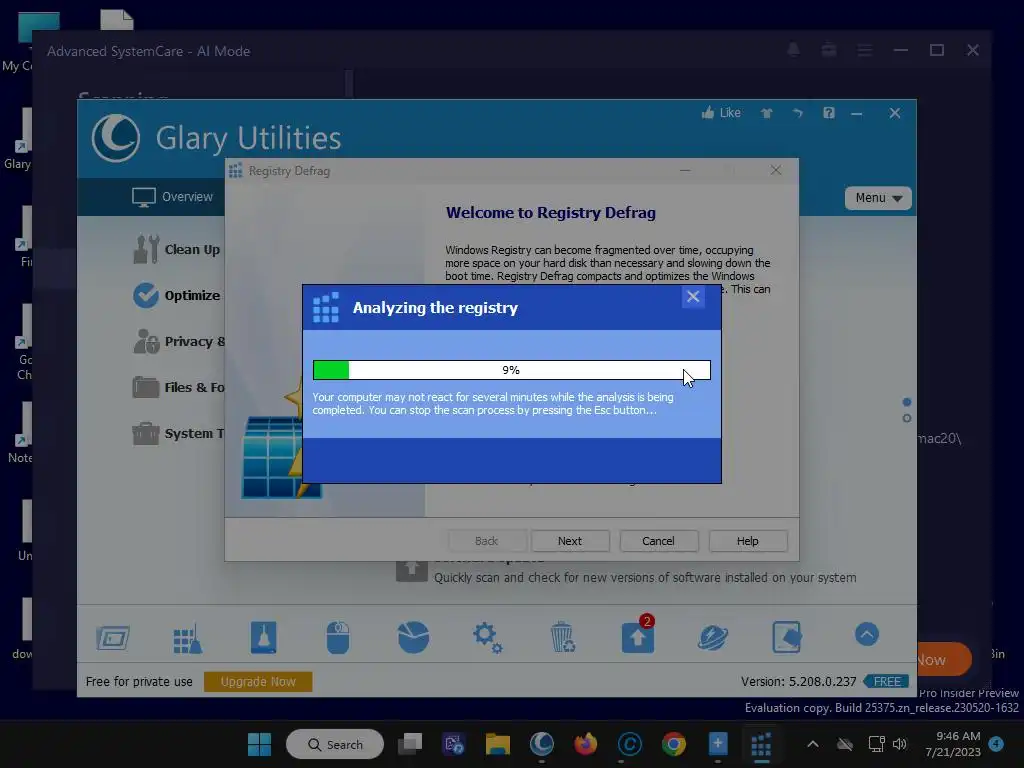
Task: Open Task View on the taskbar
Action: (410, 744)
